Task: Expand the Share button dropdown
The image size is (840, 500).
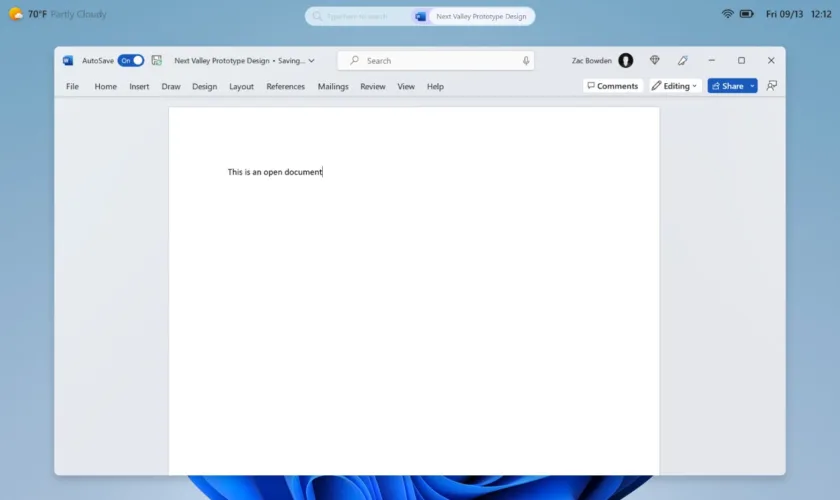Action: 752,86
